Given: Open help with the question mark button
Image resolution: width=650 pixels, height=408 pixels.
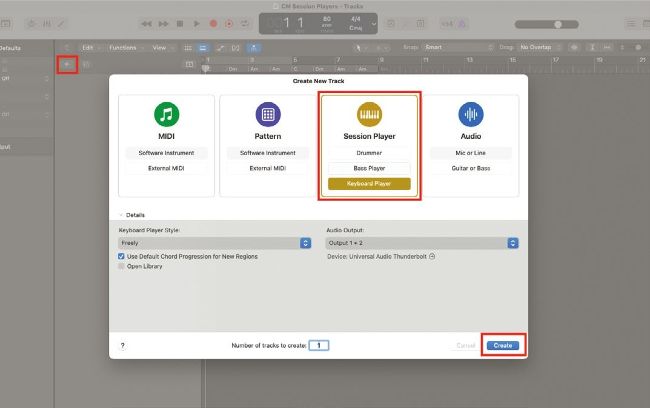Looking at the screenshot, I should click(123, 345).
